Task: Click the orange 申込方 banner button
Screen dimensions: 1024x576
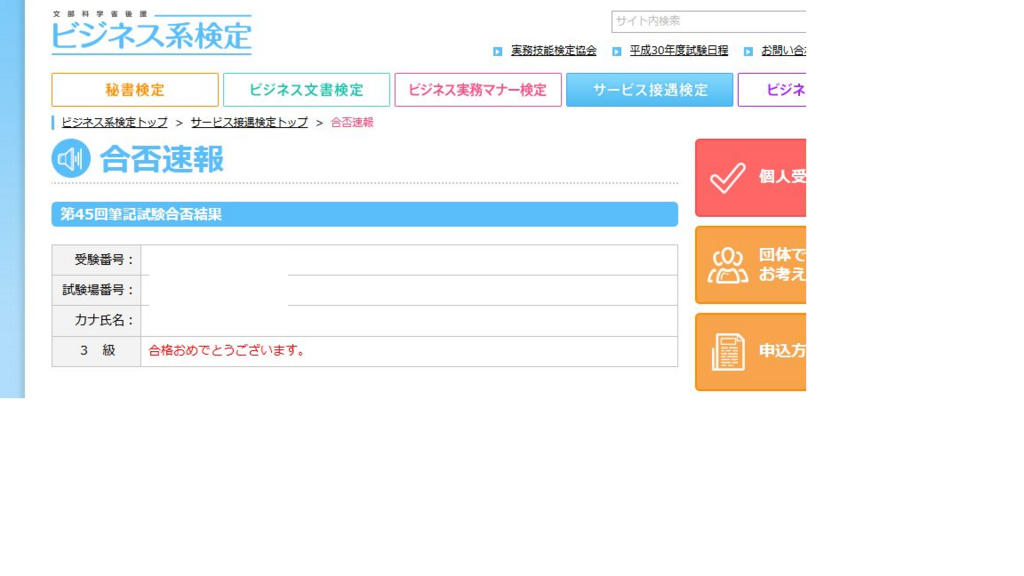Action: point(750,352)
